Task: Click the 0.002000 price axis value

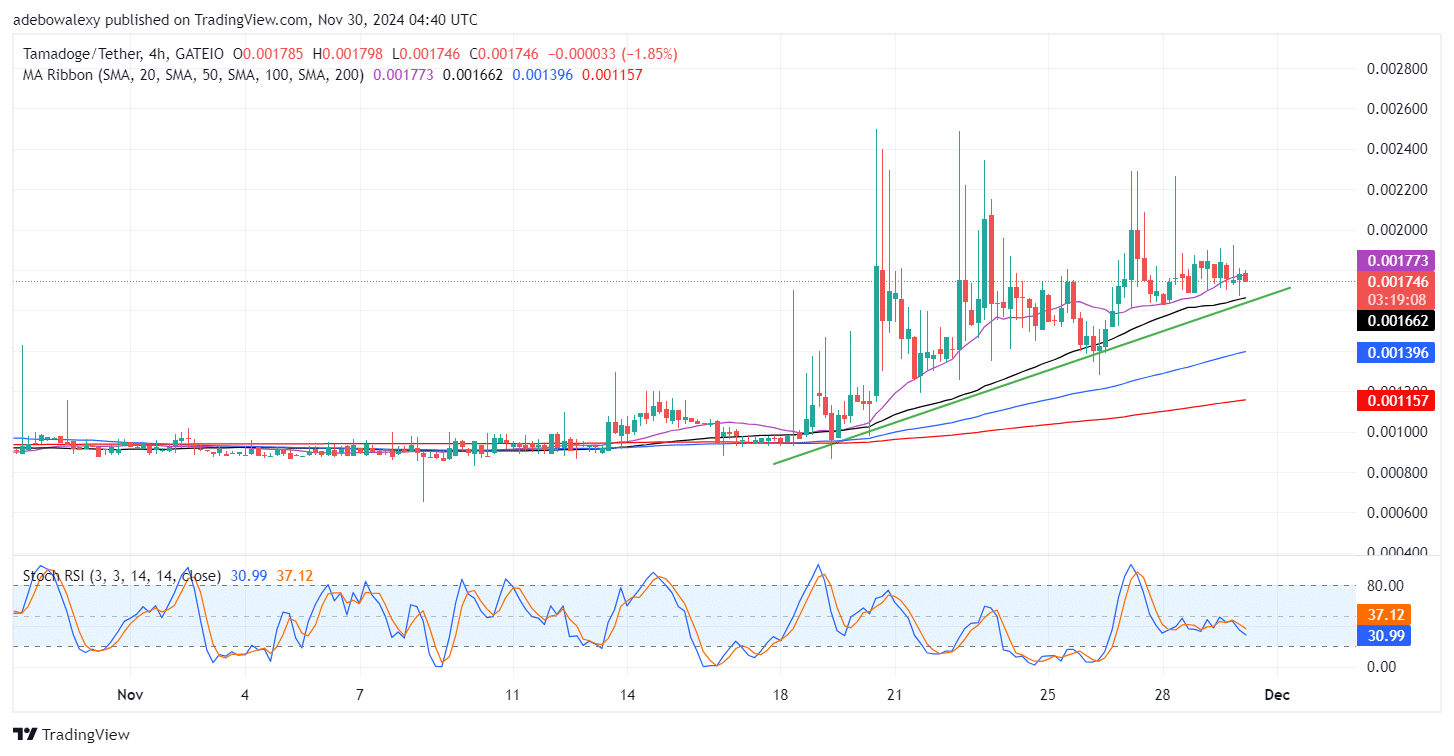Action: pos(1396,230)
